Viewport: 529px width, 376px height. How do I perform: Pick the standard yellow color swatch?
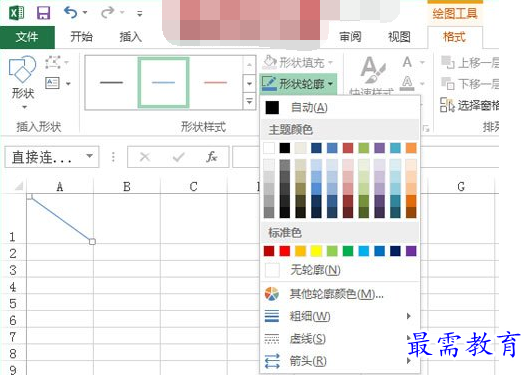pyautogui.click(x=316, y=251)
